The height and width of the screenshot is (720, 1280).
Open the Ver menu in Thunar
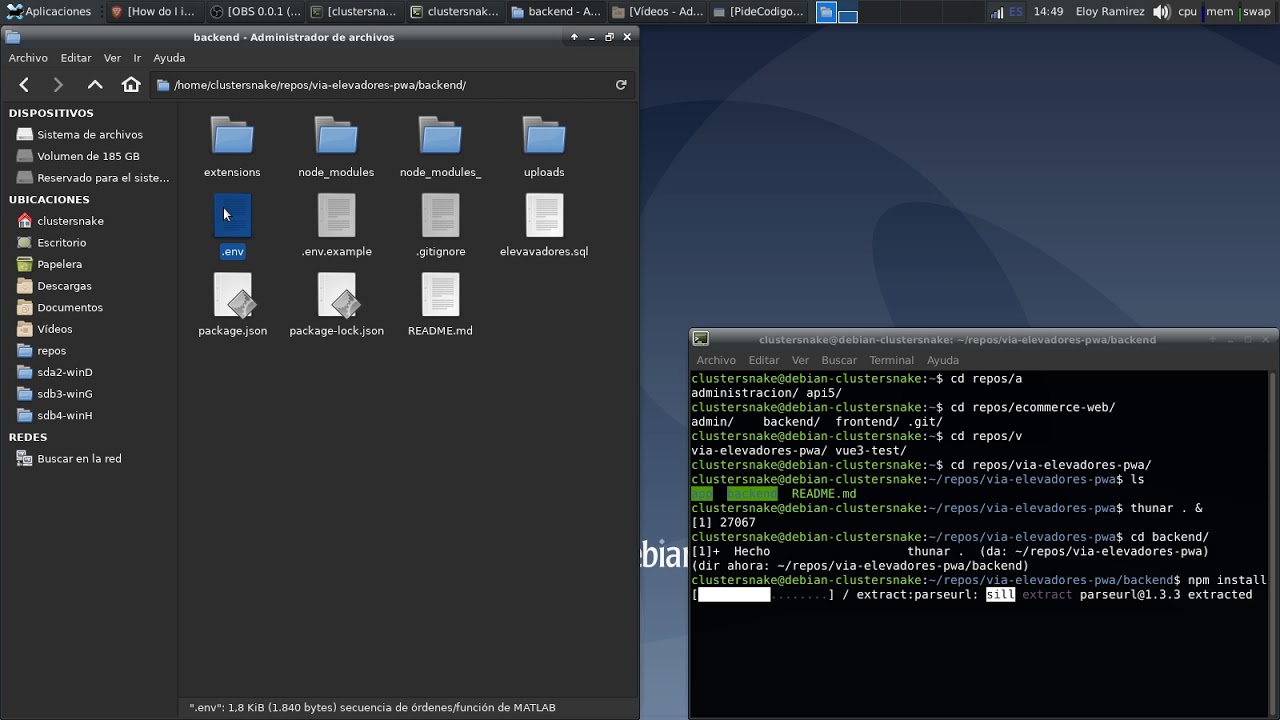[x=112, y=58]
